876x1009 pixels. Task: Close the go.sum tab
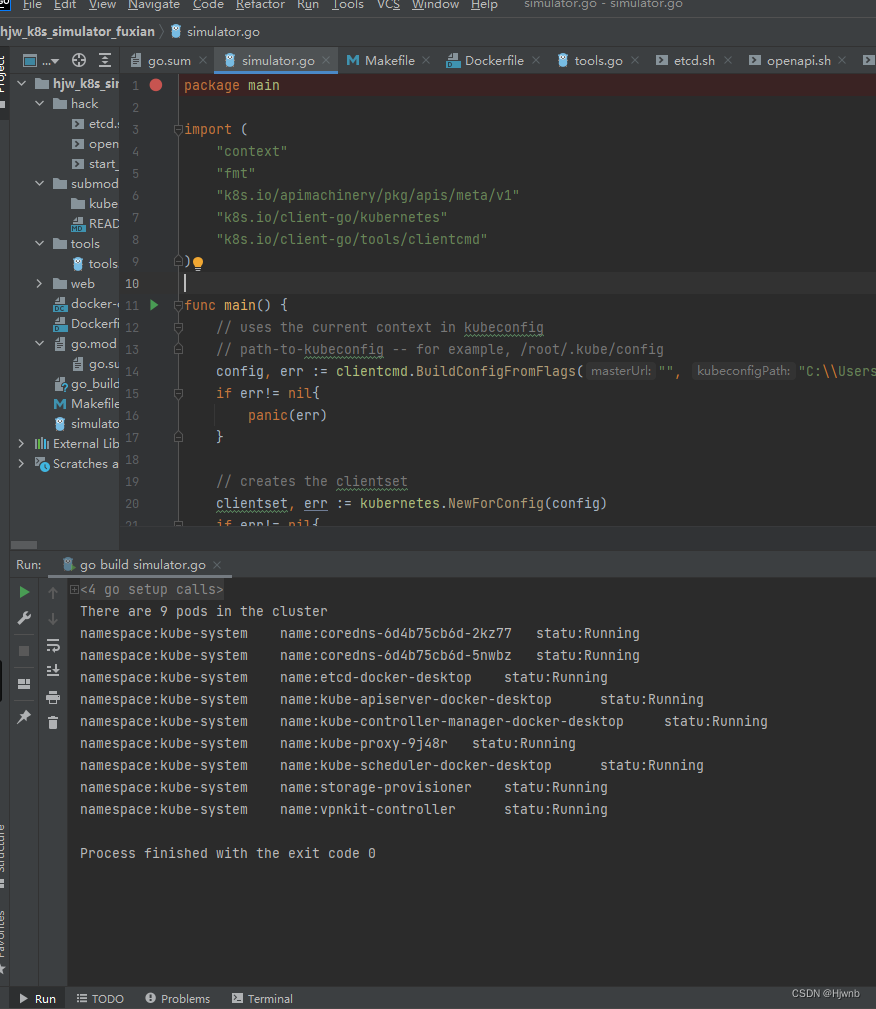coord(203,60)
